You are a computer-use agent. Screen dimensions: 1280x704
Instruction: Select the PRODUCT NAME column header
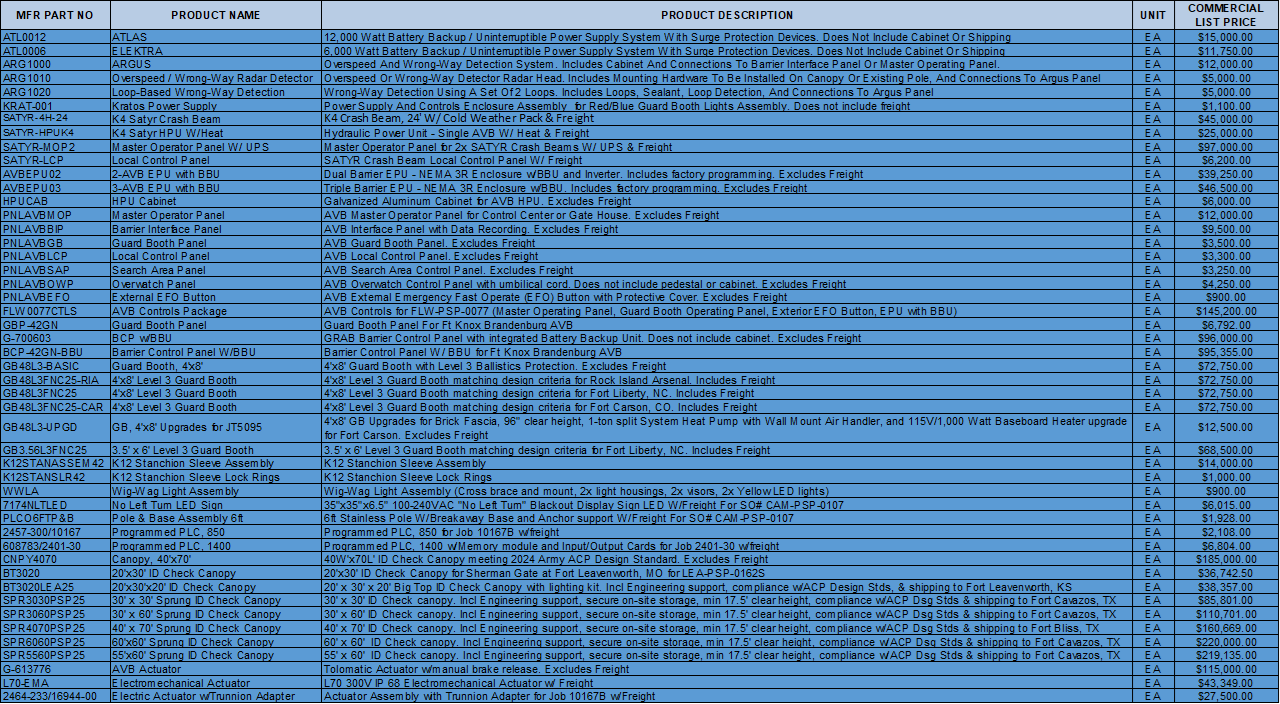[215, 15]
